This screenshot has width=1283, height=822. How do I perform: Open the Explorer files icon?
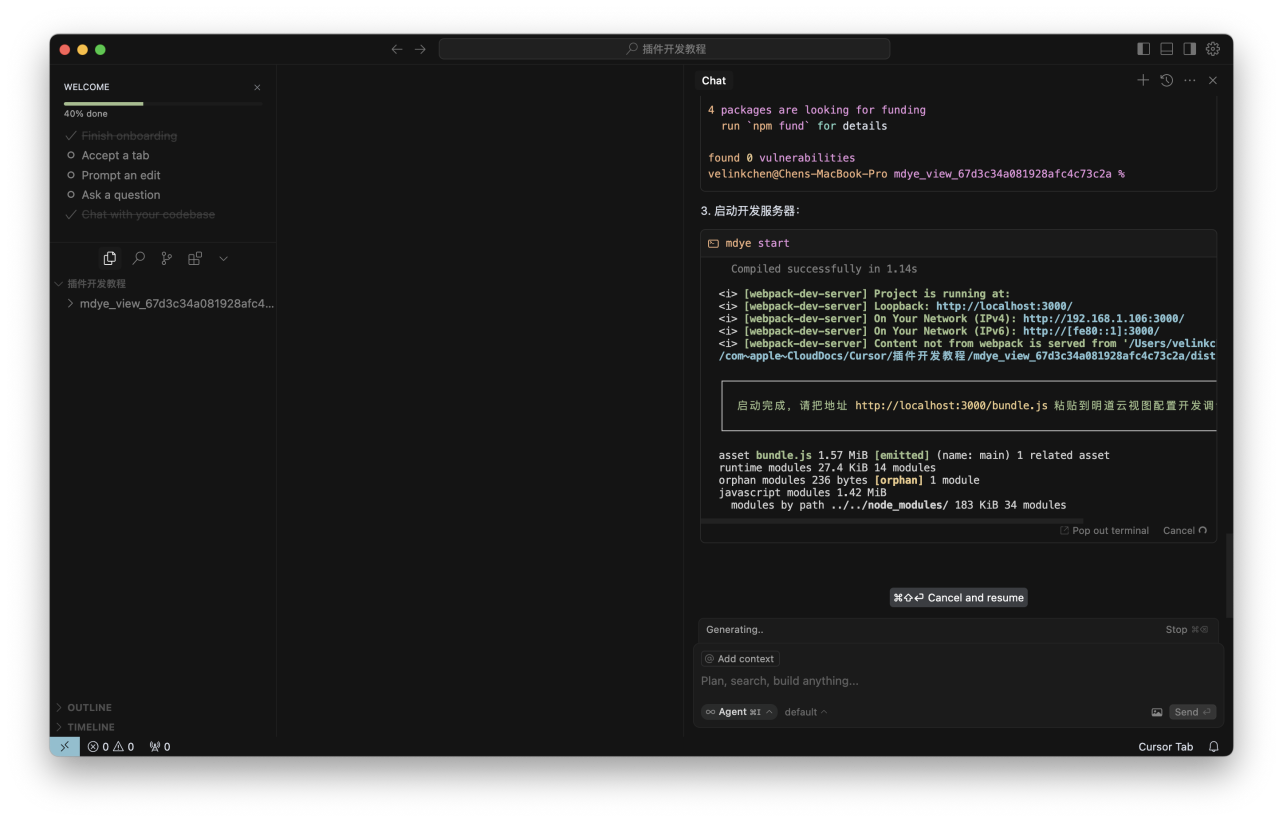pos(110,258)
